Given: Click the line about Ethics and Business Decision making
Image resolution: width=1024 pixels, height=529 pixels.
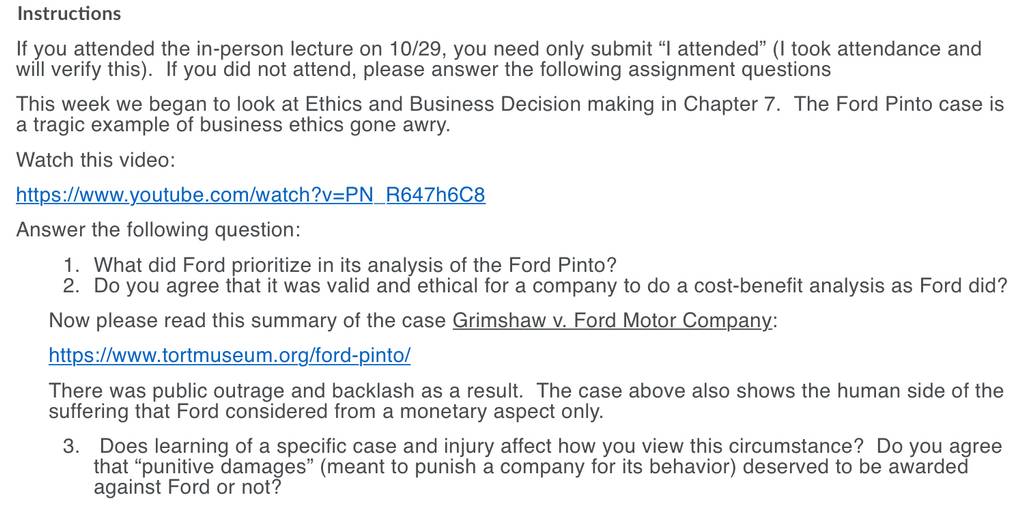Looking at the screenshot, I should [x=509, y=114].
